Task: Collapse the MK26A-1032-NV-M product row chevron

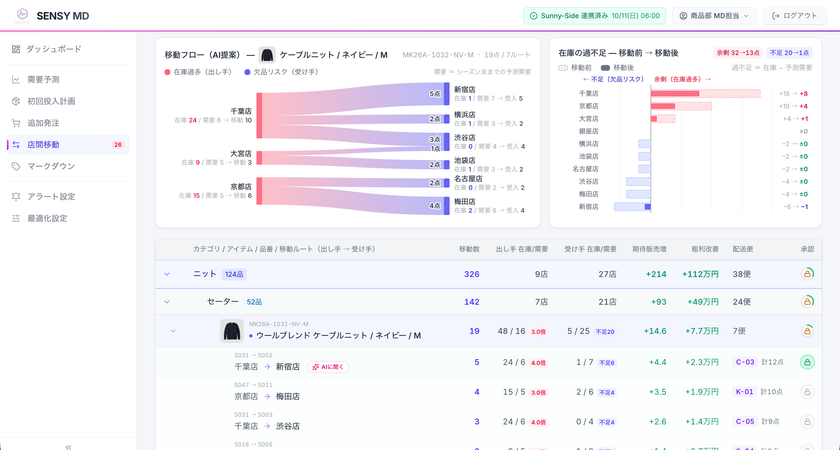Action: point(172,331)
